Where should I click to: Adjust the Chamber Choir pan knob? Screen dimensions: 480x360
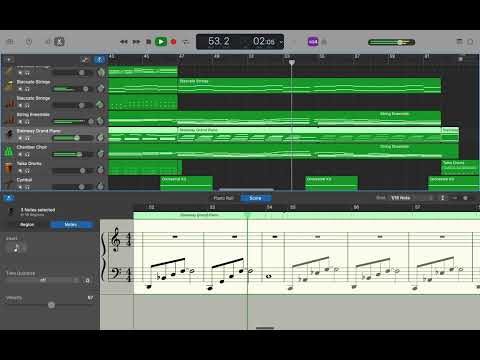point(100,154)
